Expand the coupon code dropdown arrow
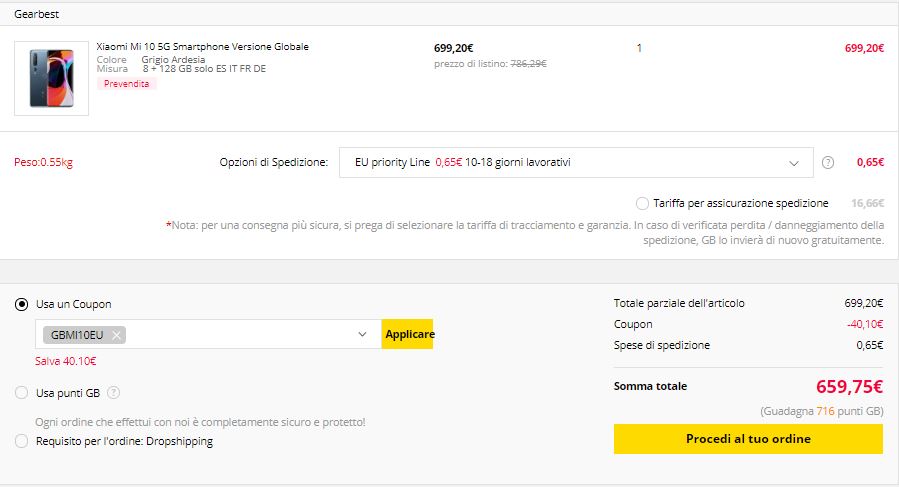899x487 pixels. click(362, 334)
